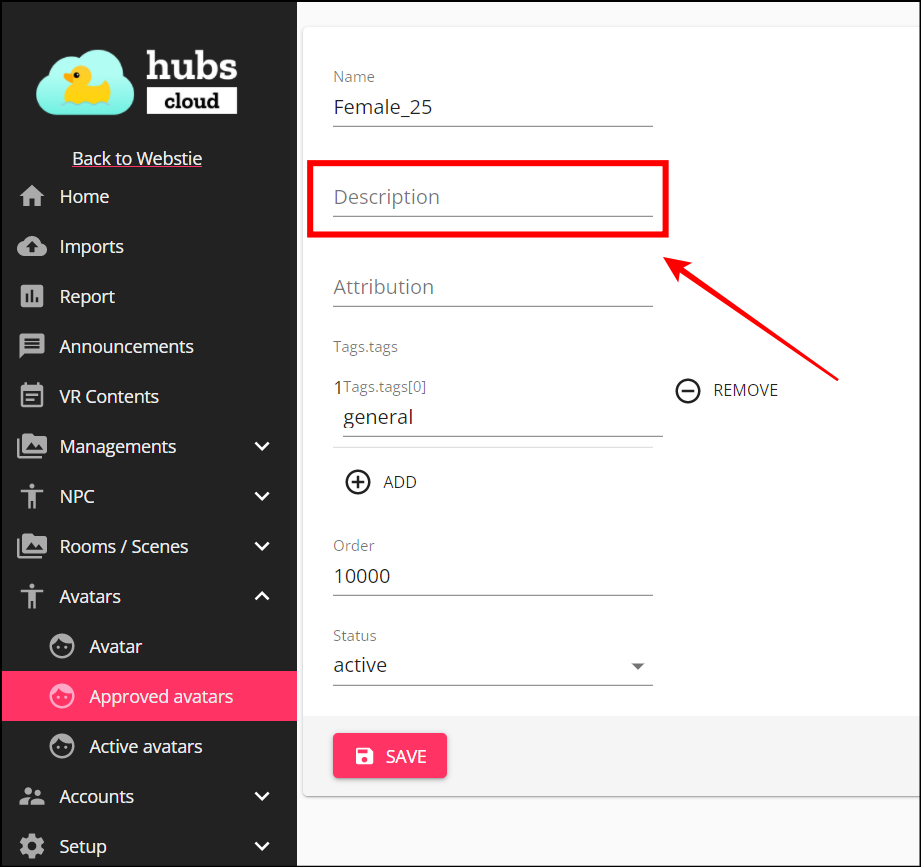Click the NPC person icon
Viewport: 921px width, 867px height.
click(x=32, y=496)
